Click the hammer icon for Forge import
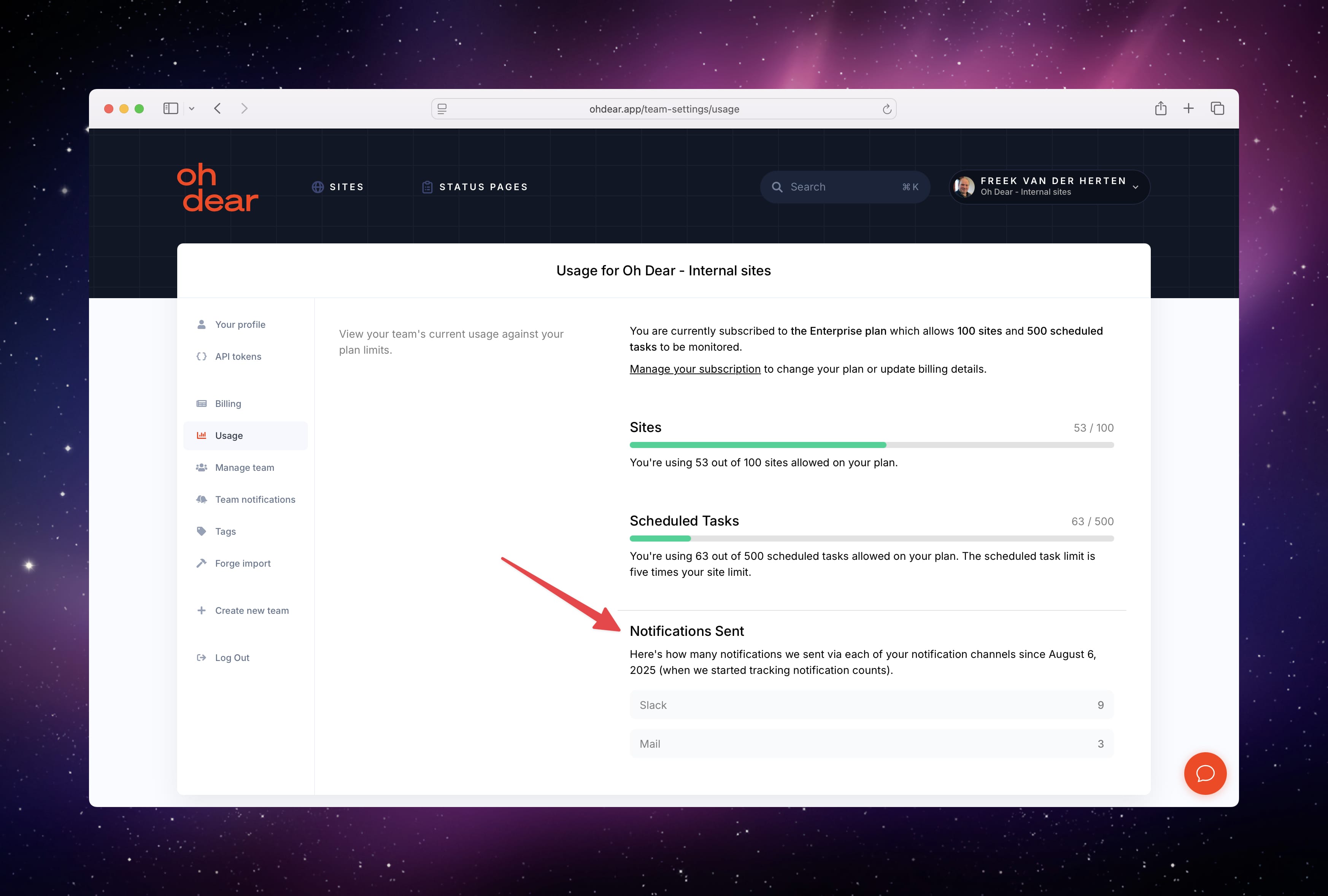This screenshot has width=1328, height=896. 201,564
